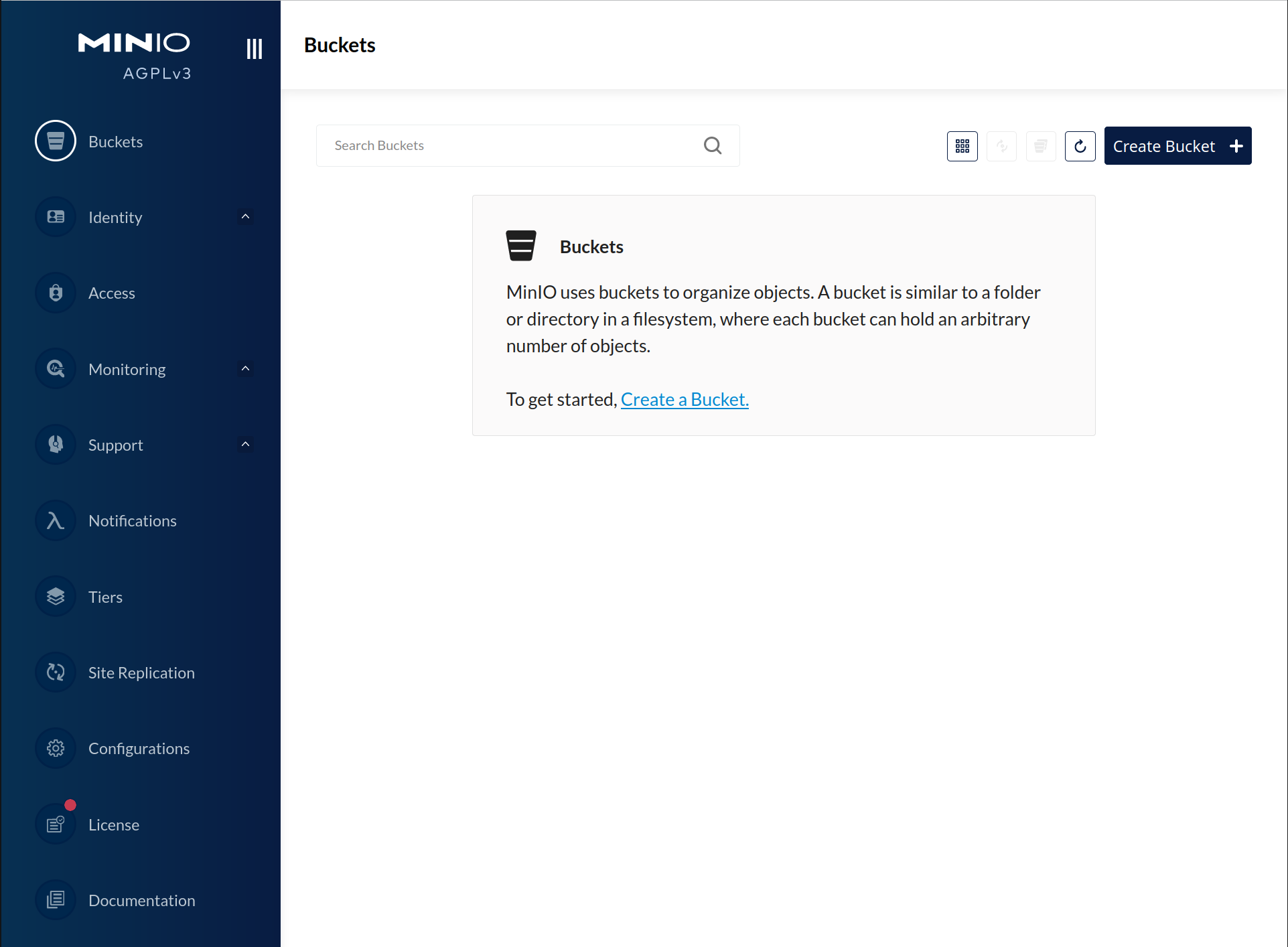The height and width of the screenshot is (947, 1288).
Task: Collapse the sidebar menu with the toggle icon
Action: click(254, 48)
